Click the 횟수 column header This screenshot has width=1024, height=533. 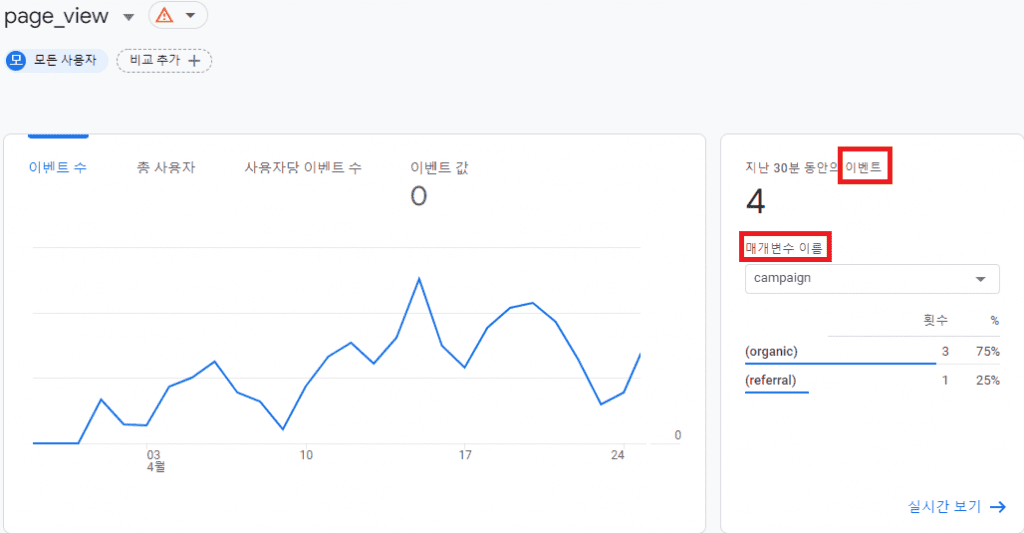(935, 320)
